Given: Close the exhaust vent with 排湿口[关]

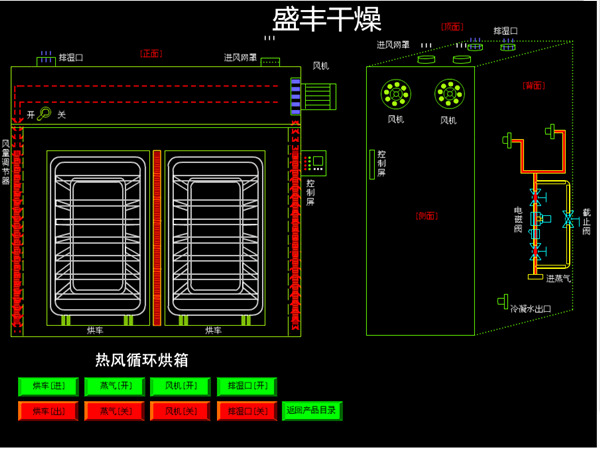Looking at the screenshot, I should tap(246, 410).
